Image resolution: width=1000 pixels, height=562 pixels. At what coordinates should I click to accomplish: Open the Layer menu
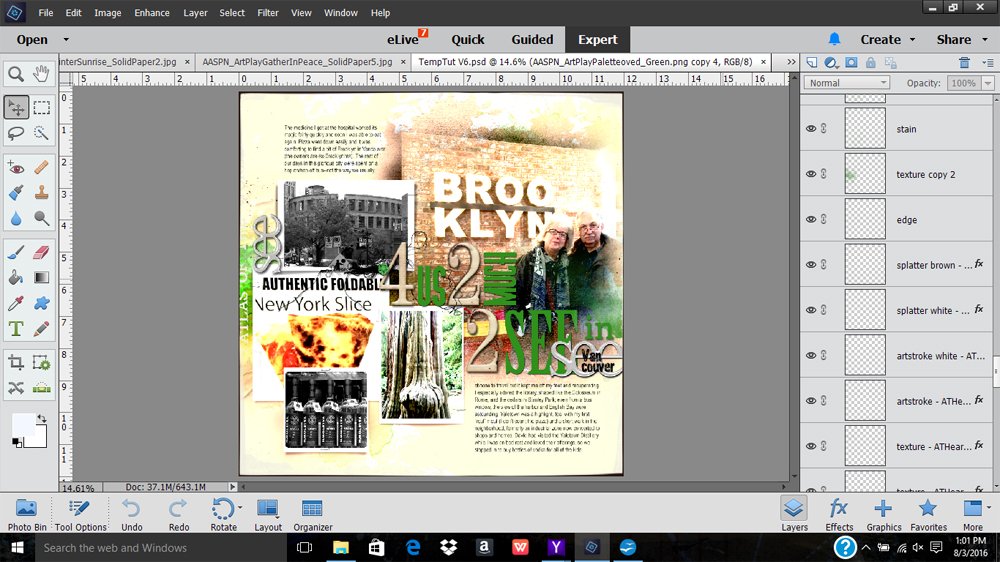coord(195,13)
